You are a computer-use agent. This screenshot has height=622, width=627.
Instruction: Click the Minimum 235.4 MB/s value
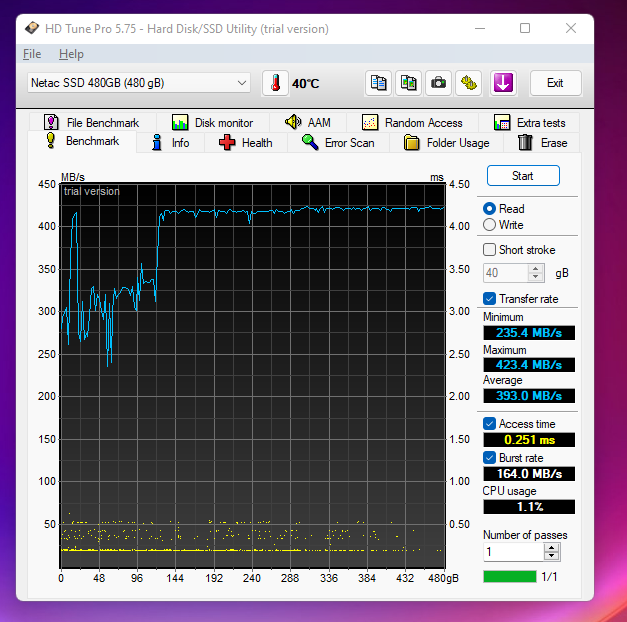tap(529, 333)
